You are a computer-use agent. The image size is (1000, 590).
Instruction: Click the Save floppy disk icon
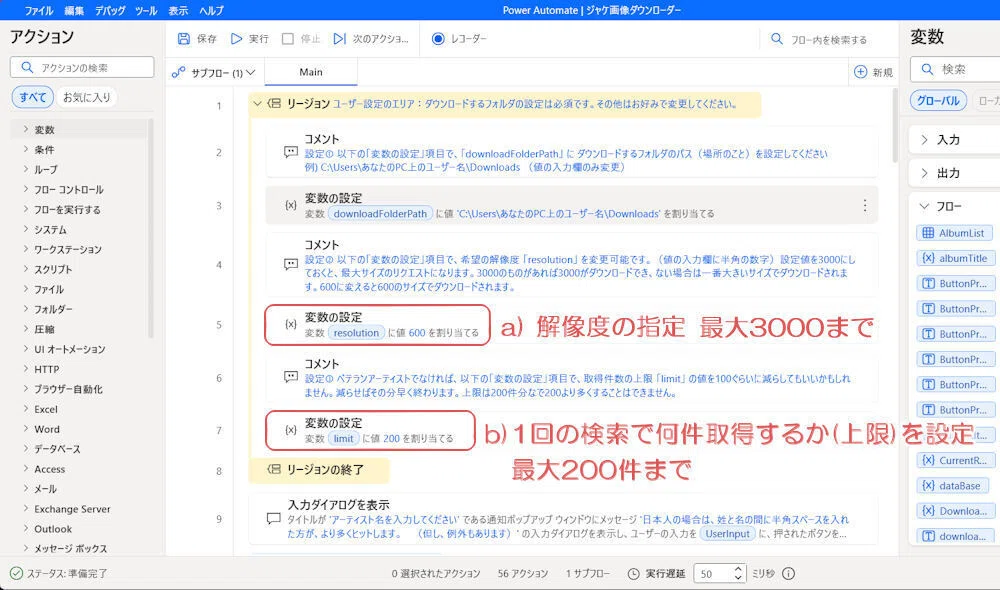point(184,39)
